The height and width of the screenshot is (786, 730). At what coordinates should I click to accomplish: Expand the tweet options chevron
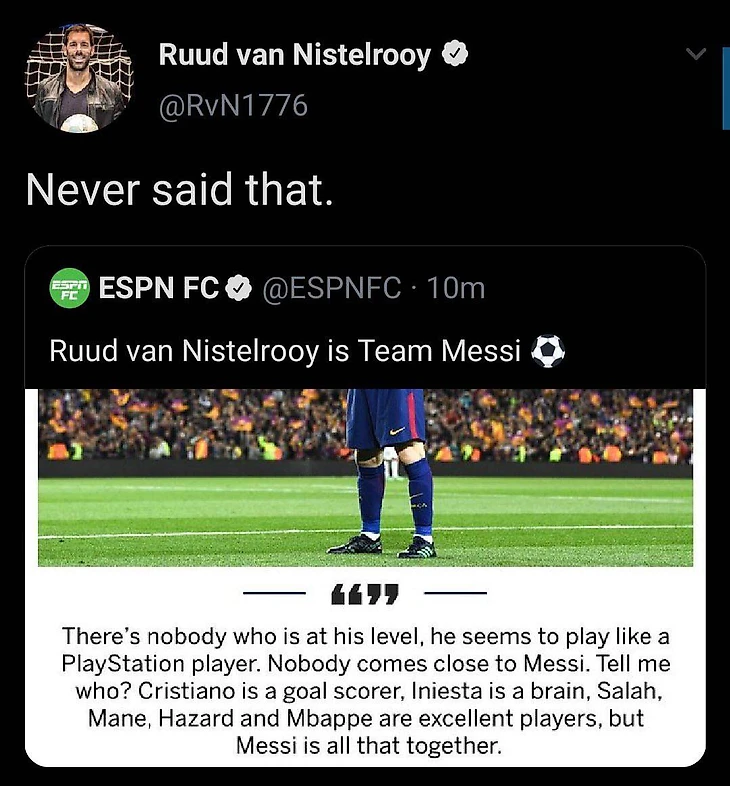tap(696, 53)
